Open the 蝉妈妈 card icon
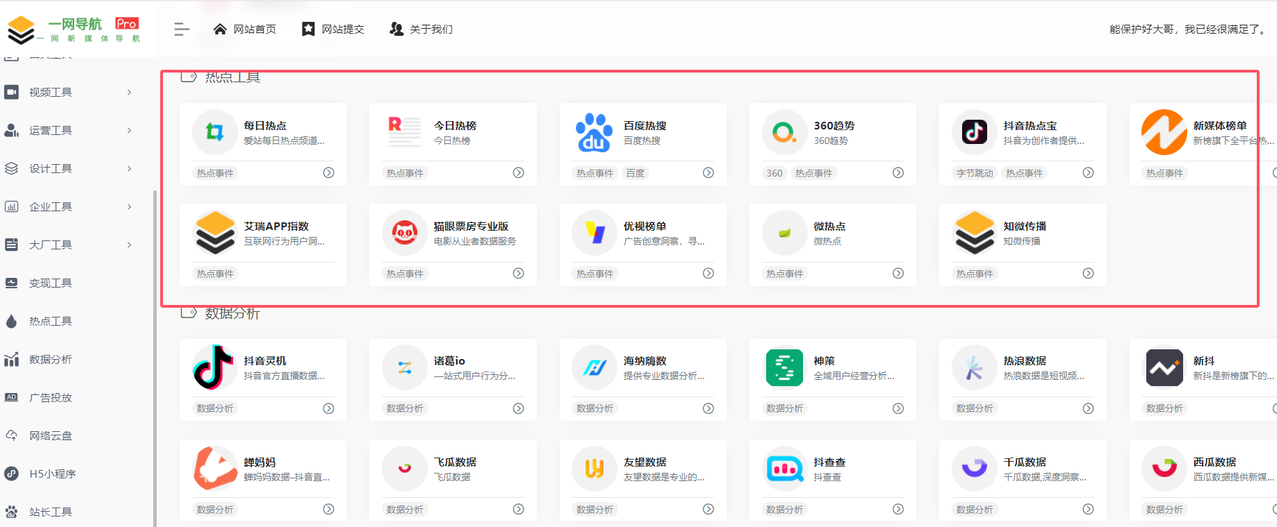Viewport: 1277px width, 527px height. [214, 469]
